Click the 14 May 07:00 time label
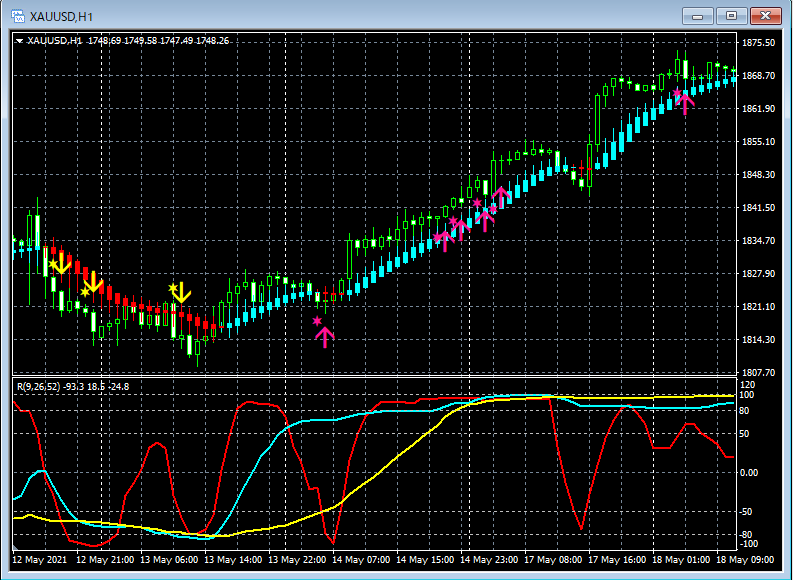Image resolution: width=794 pixels, height=580 pixels. 361,560
